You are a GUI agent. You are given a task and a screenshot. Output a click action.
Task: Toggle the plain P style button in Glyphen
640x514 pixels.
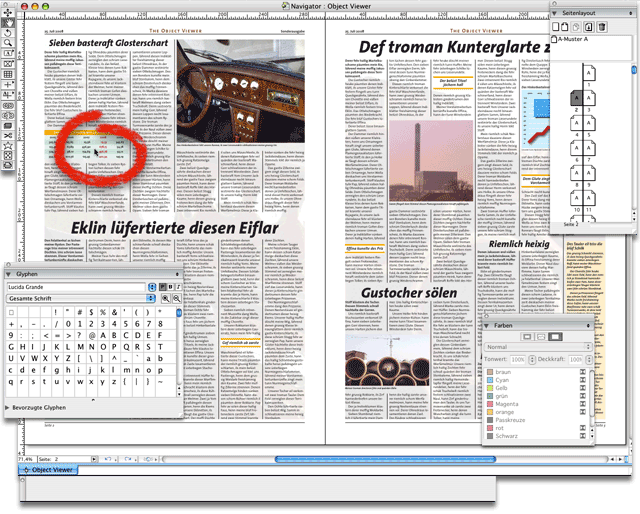[x=162, y=287]
